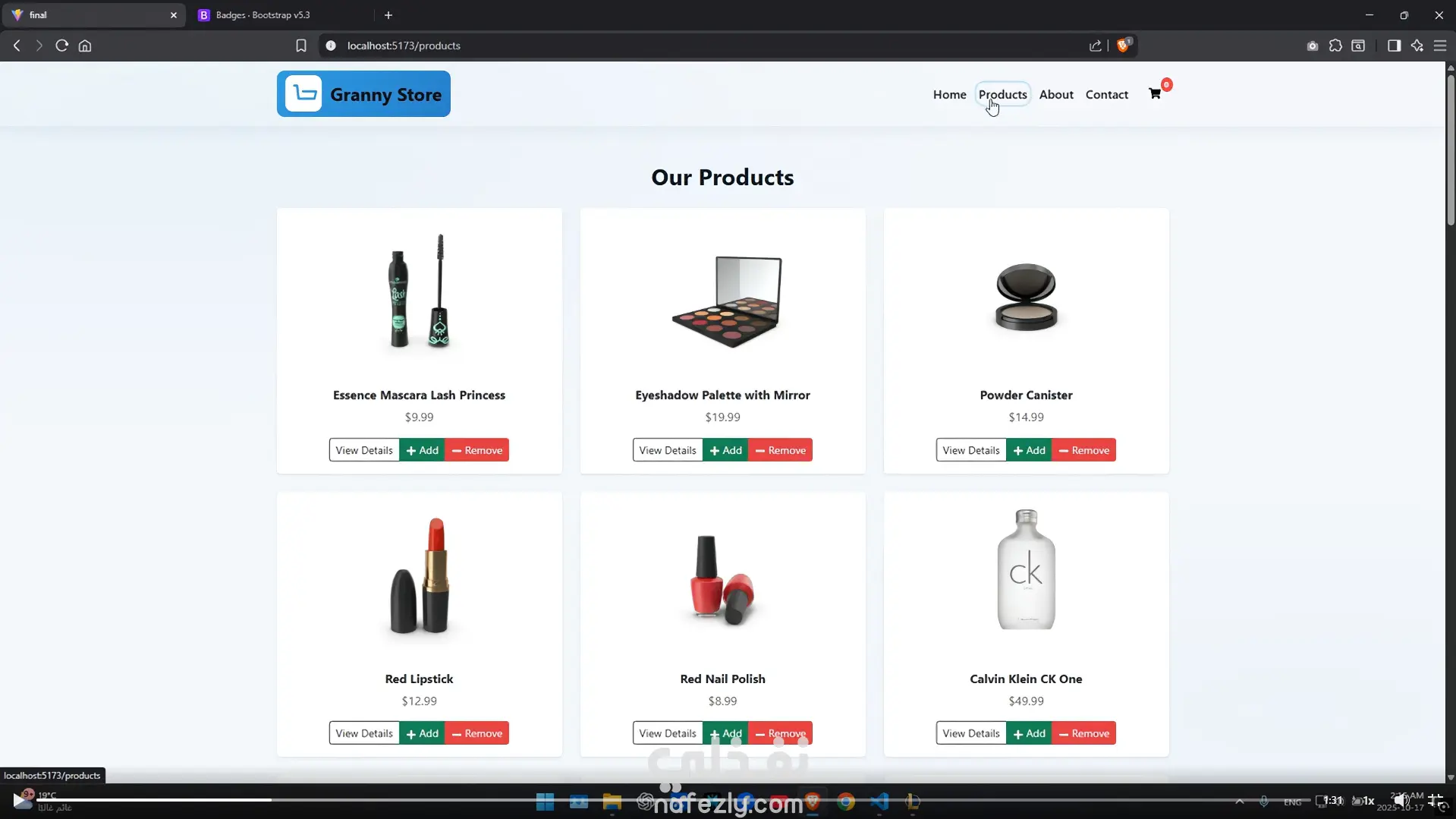The image size is (1456, 819).
Task: Switch to the 'final' tab
Action: (x=94, y=15)
